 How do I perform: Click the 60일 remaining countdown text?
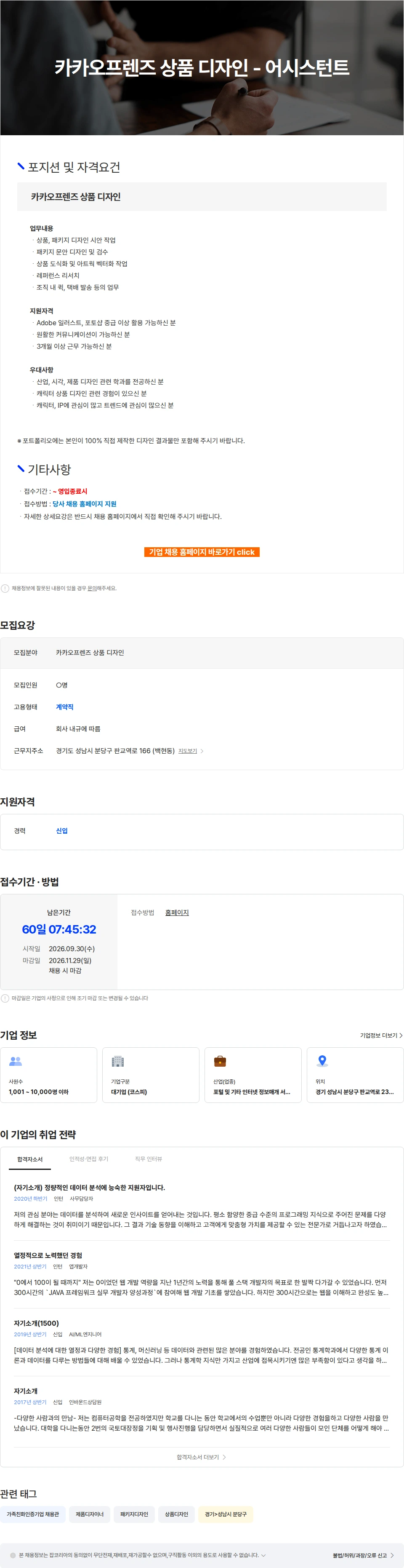59,929
